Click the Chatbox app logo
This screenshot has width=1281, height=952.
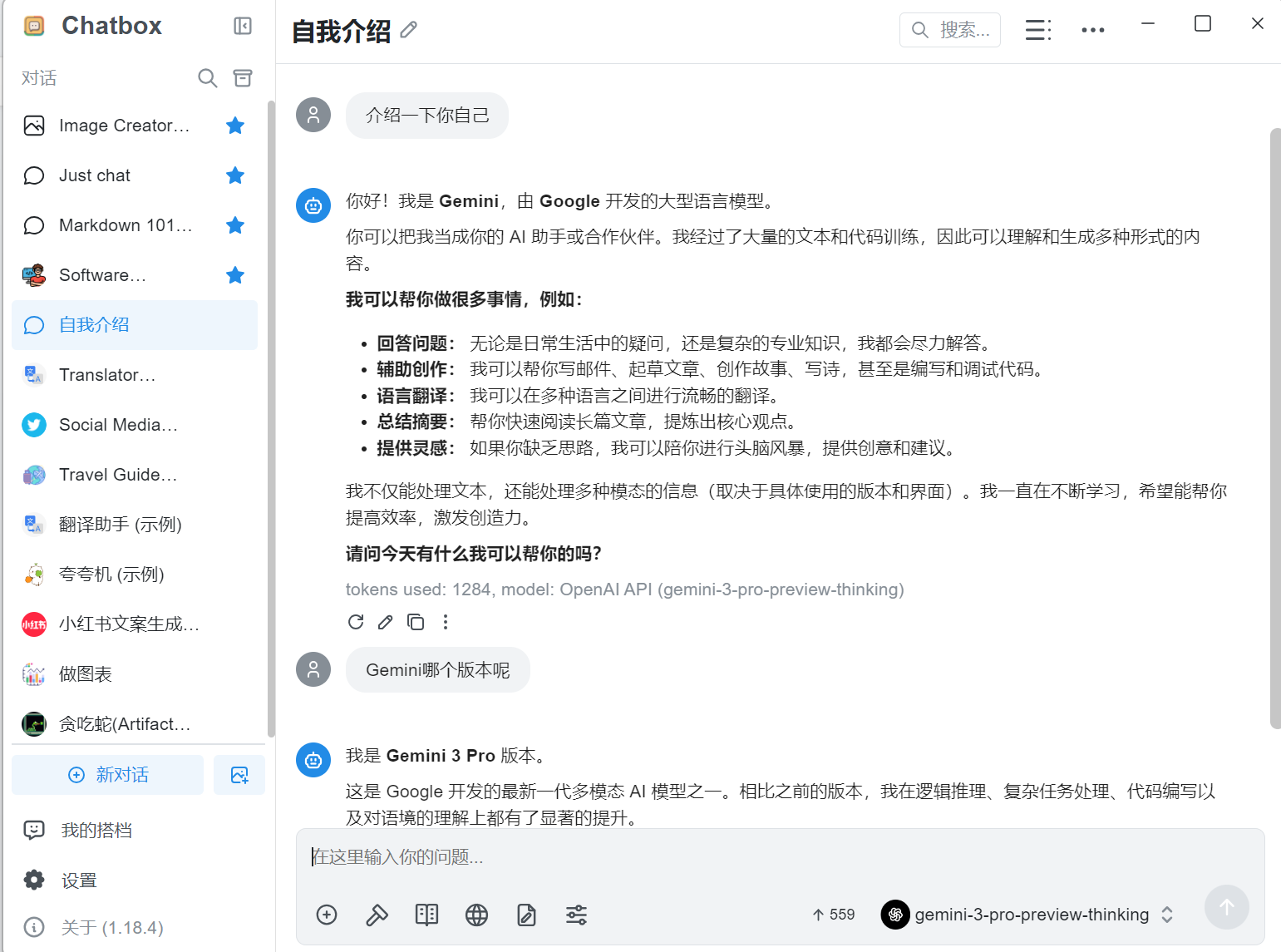[x=34, y=26]
